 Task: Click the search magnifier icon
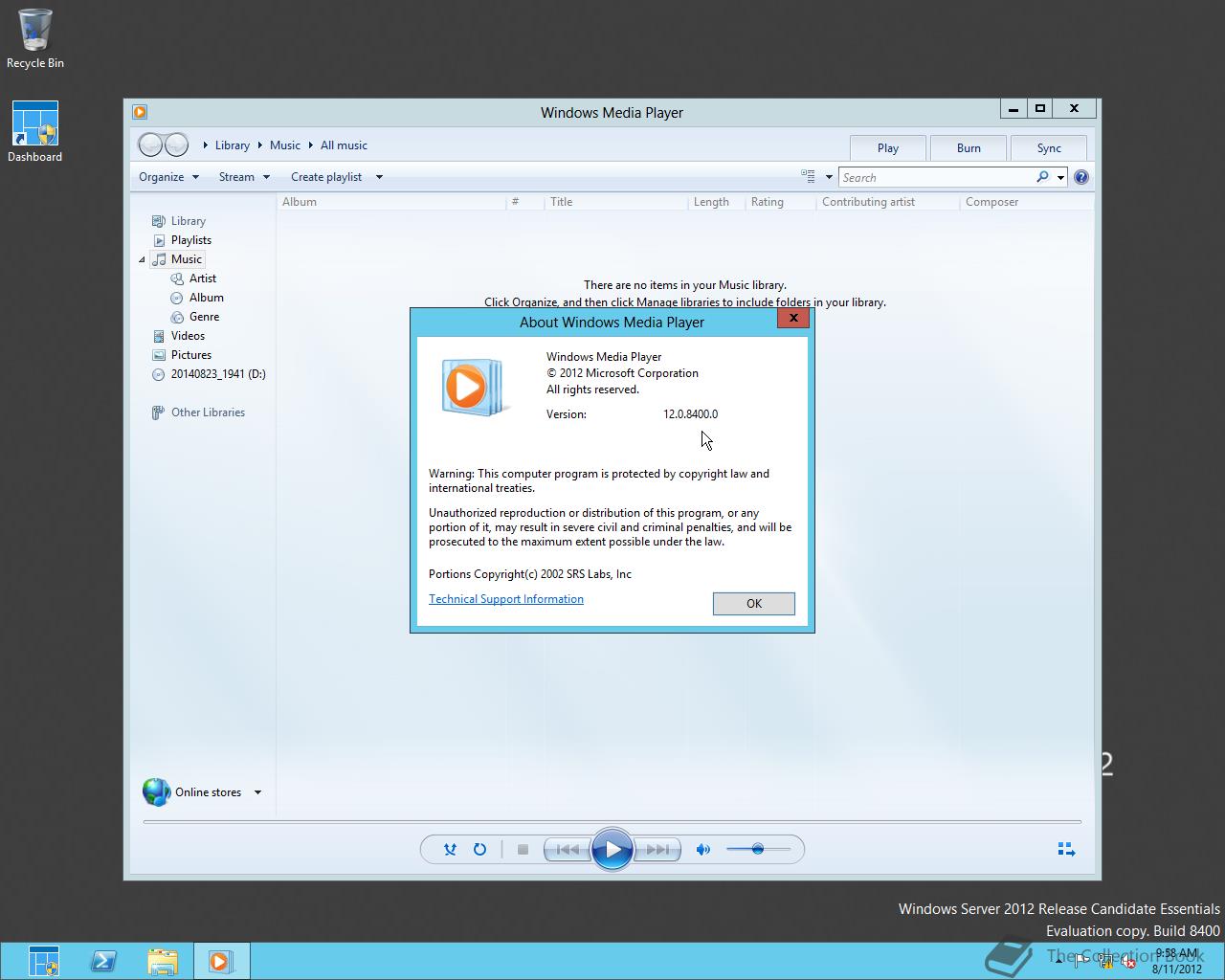click(x=1042, y=177)
